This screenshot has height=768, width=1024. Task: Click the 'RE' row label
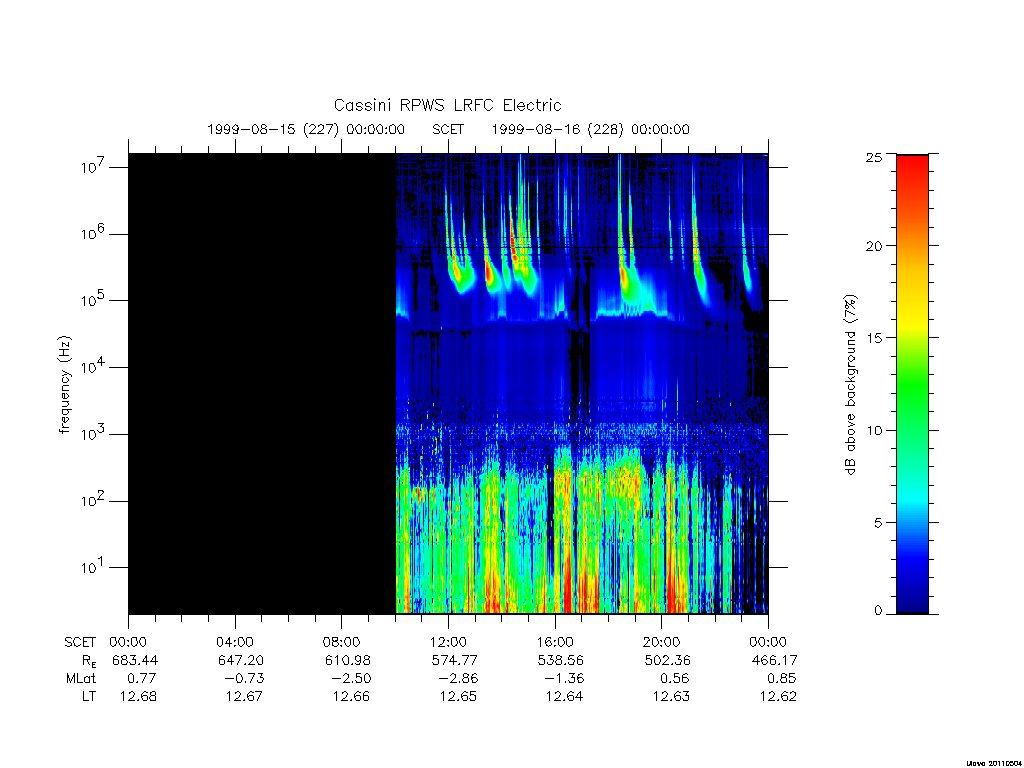coord(89,661)
